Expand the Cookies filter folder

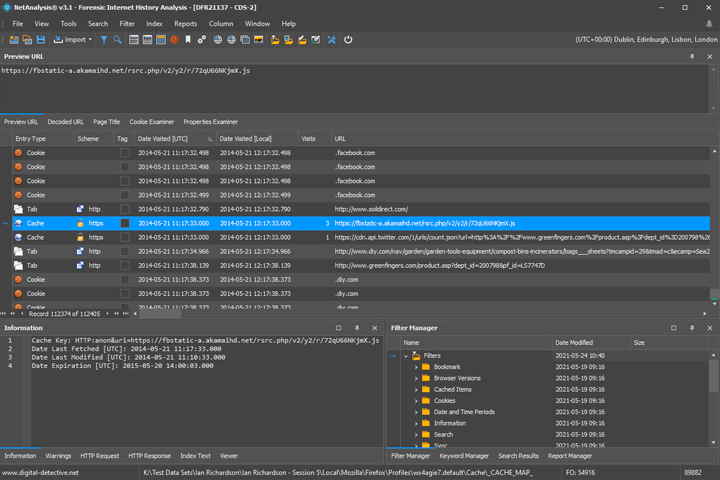(x=416, y=401)
